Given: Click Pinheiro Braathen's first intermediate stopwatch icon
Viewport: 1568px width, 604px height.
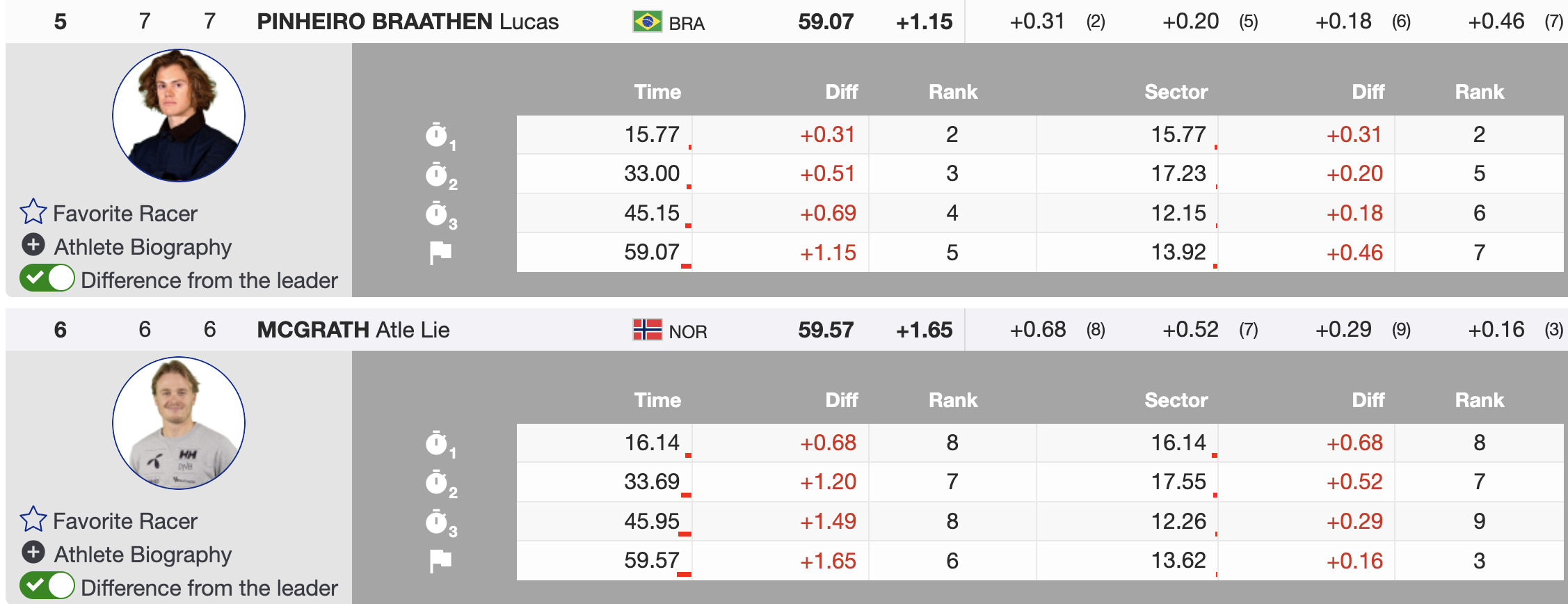Looking at the screenshot, I should (438, 135).
